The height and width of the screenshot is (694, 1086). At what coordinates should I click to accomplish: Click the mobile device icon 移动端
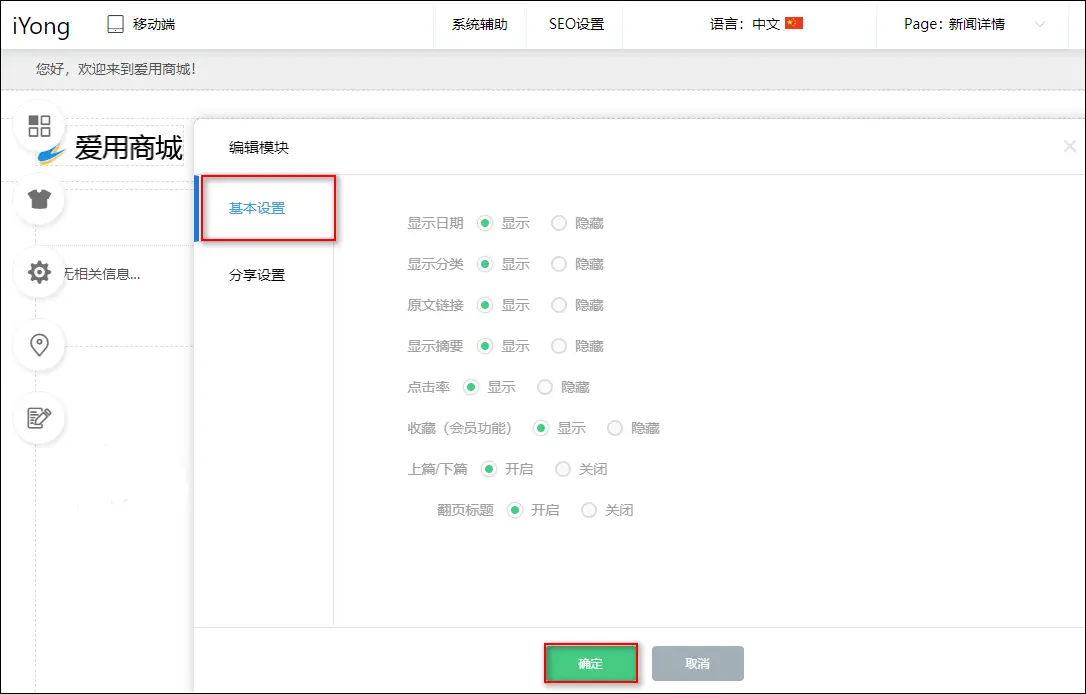pos(117,24)
